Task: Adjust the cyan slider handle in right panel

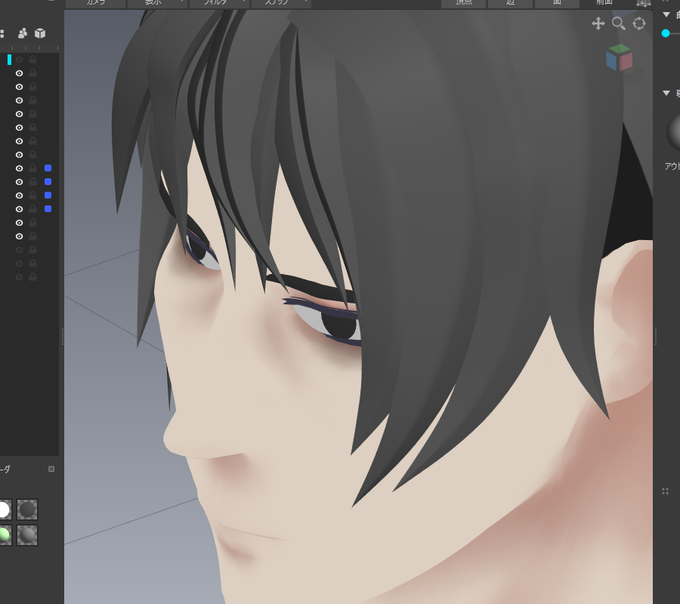Action: pyautogui.click(x=666, y=33)
